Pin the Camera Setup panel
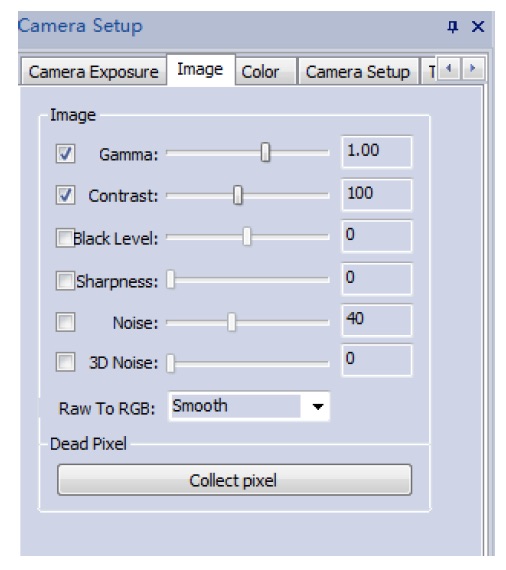Screen dimensions: 506x570 [x=453, y=27]
